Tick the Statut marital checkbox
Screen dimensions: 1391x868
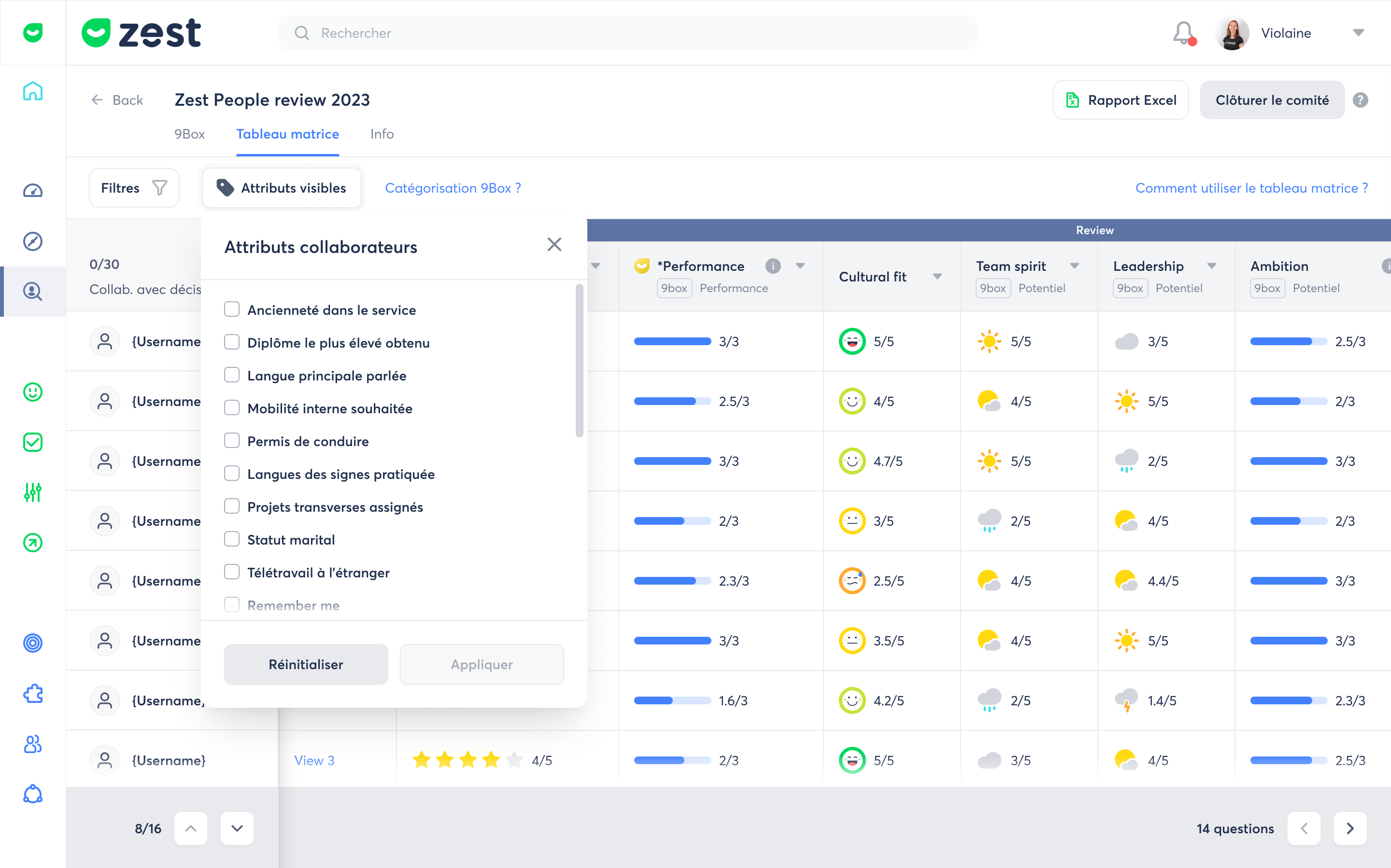click(x=232, y=539)
